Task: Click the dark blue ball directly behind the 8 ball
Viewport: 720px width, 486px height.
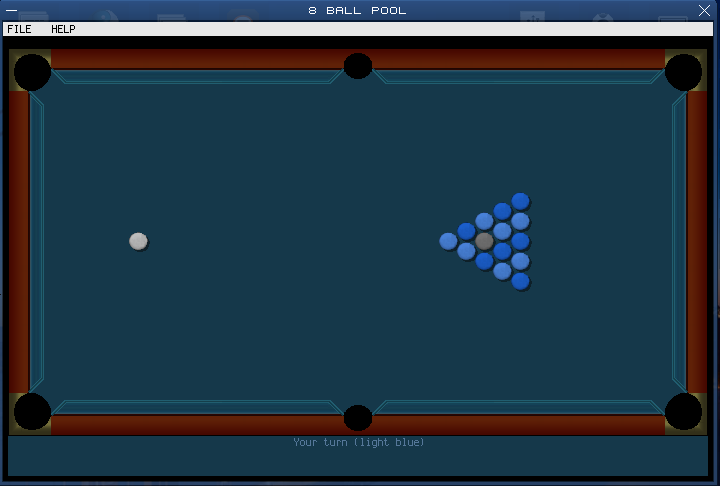Action: click(x=502, y=251)
